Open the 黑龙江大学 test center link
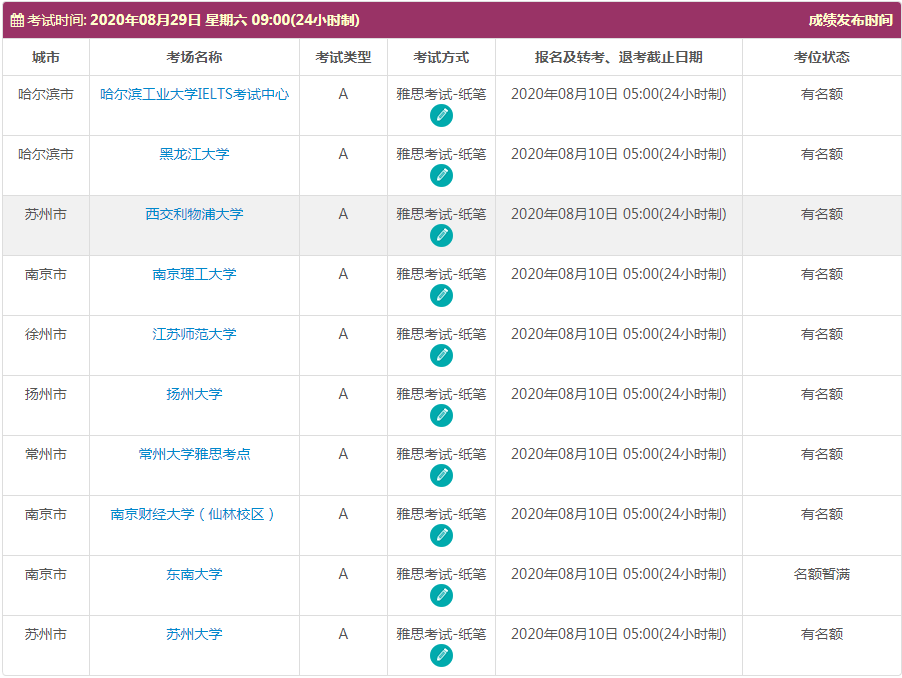902x678 pixels. tap(195, 154)
